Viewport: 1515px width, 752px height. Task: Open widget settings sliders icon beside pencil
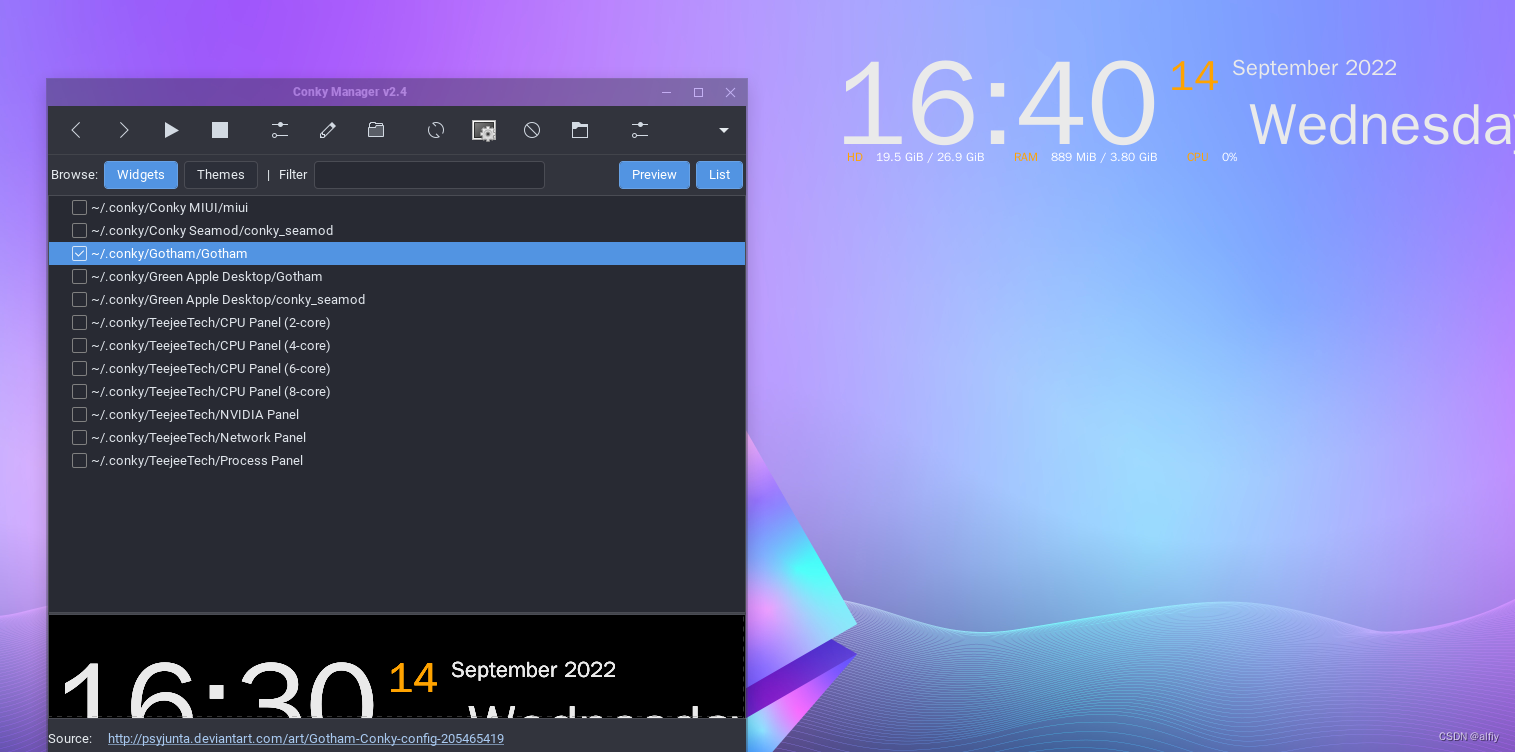279,130
